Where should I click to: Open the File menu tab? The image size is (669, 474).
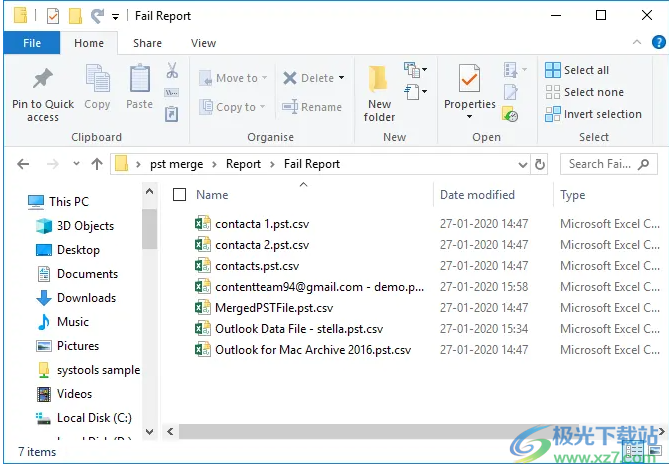click(32, 43)
